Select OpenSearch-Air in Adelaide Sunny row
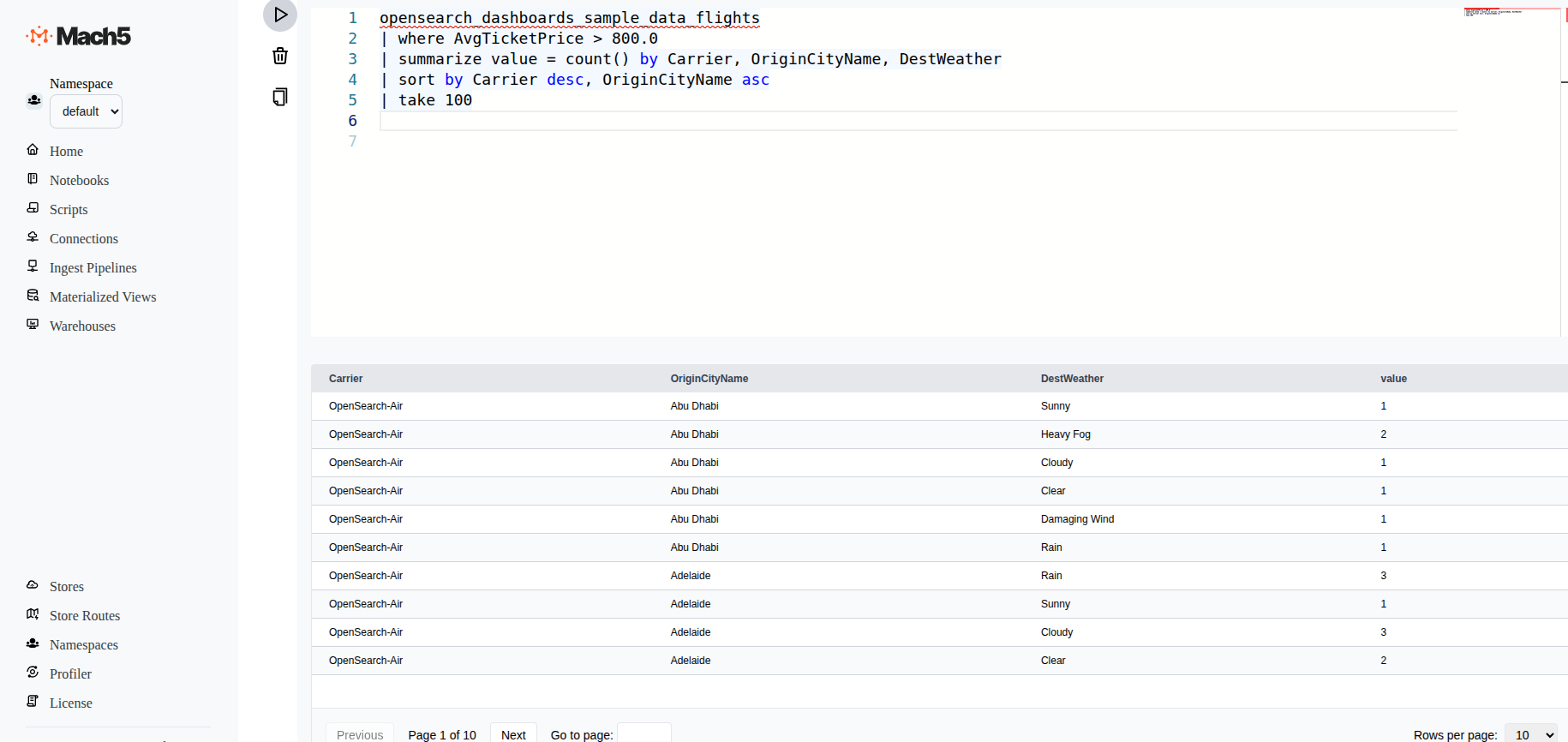Image resolution: width=1568 pixels, height=742 pixels. [x=366, y=604]
